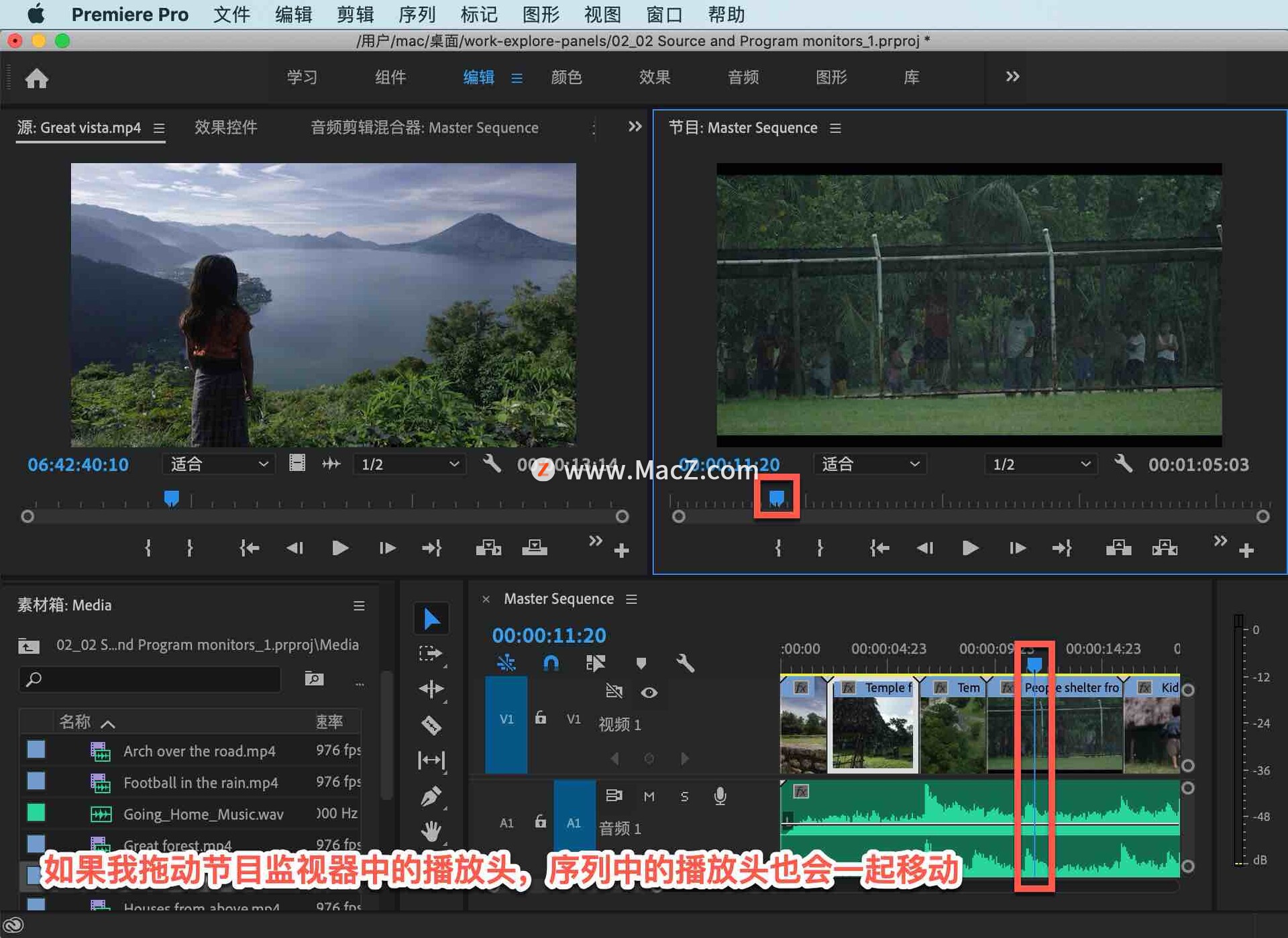Switch to the 颜色 workspace

point(566,77)
